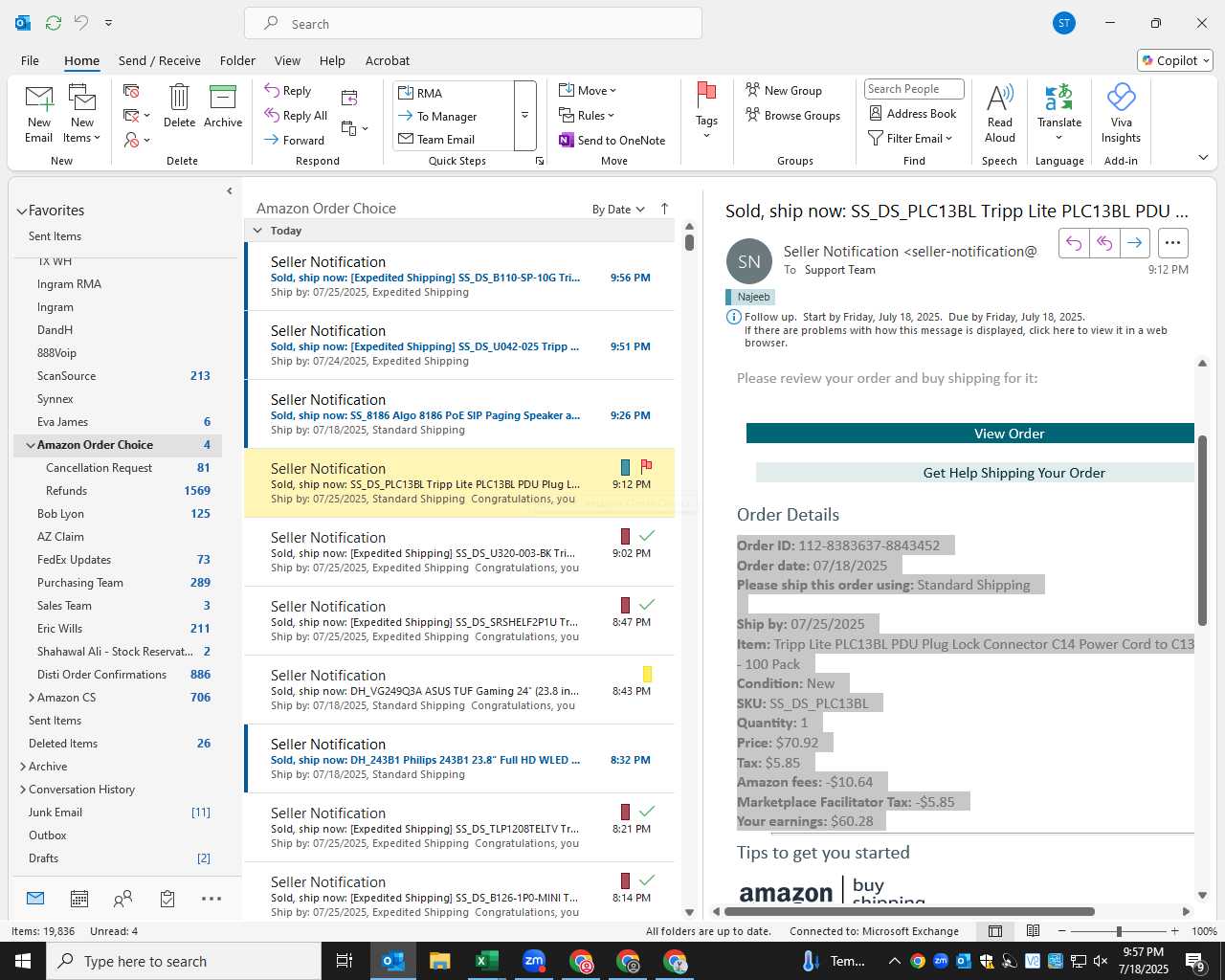Screen dimensions: 1225x980
Task: Collapse the Today group header
Action: coord(257,231)
